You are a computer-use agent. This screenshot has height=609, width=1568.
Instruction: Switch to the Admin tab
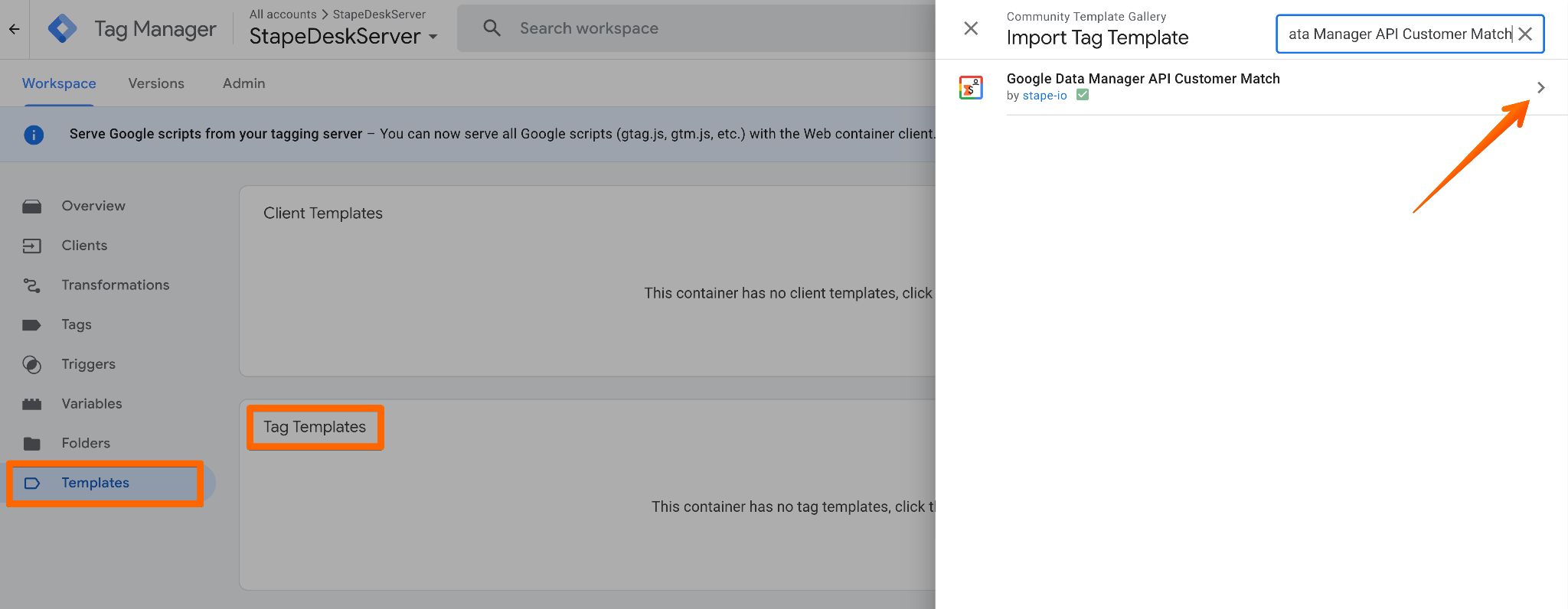click(x=243, y=83)
